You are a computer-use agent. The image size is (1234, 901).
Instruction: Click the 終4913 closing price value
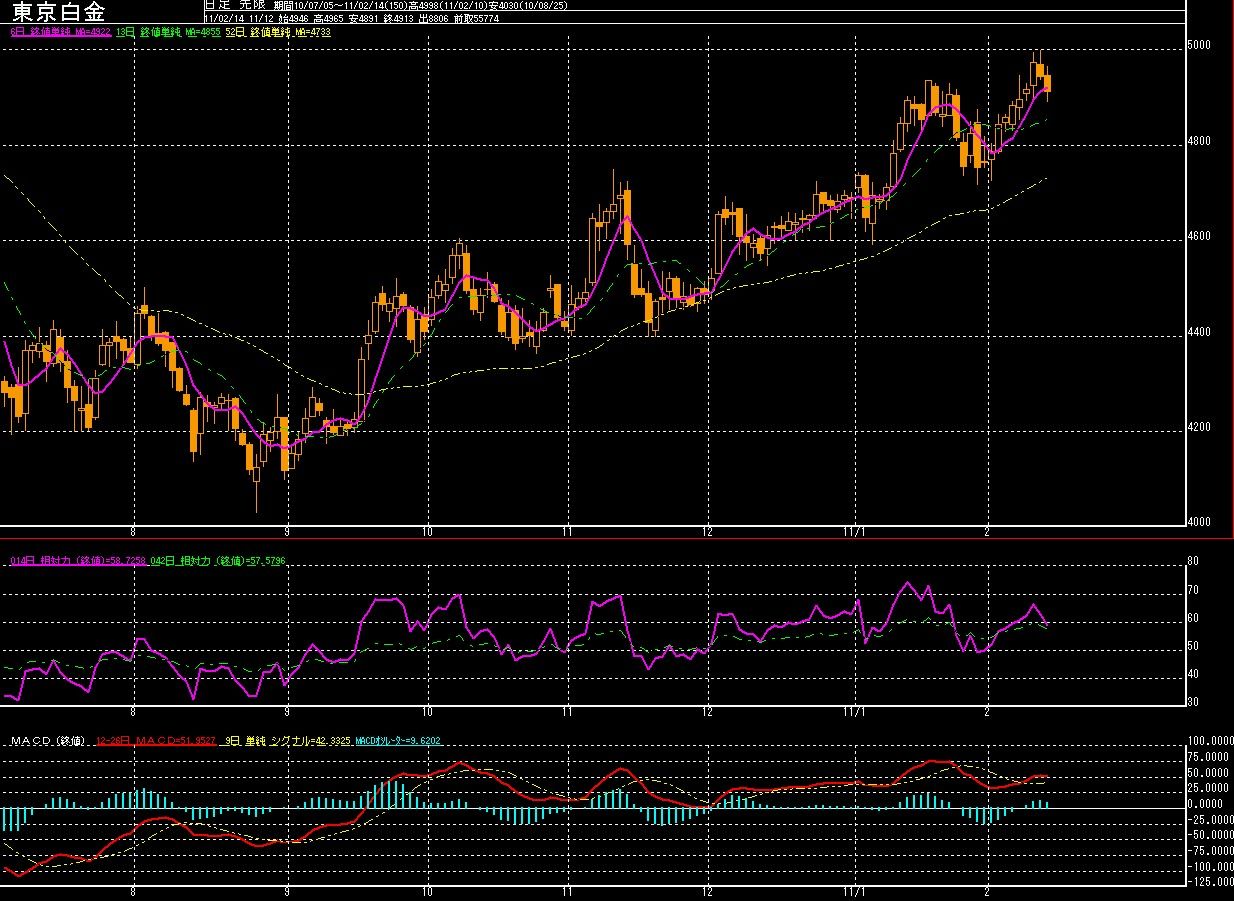pyautogui.click(x=398, y=19)
